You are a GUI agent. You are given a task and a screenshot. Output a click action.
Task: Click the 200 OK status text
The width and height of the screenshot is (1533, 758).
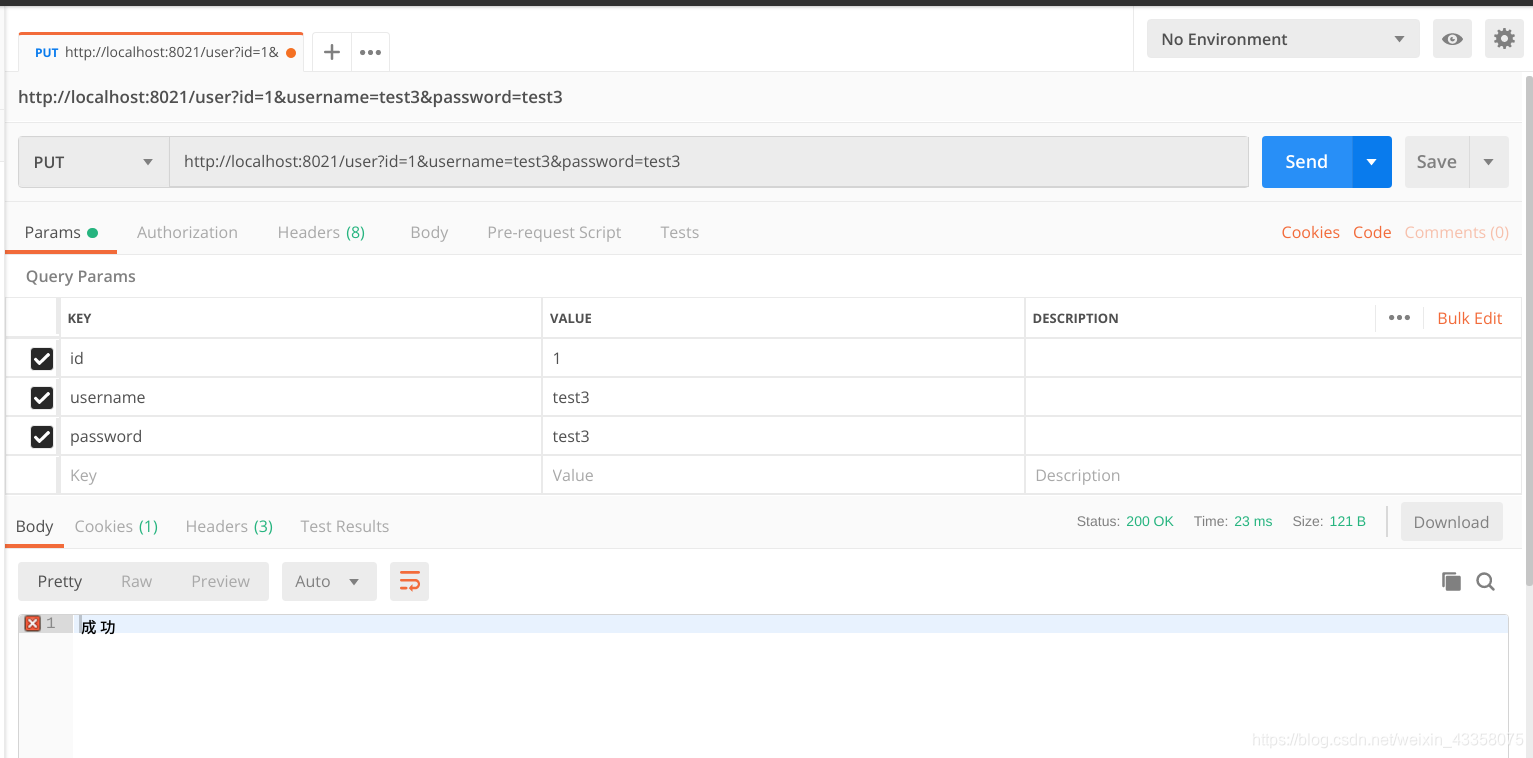coord(1150,521)
